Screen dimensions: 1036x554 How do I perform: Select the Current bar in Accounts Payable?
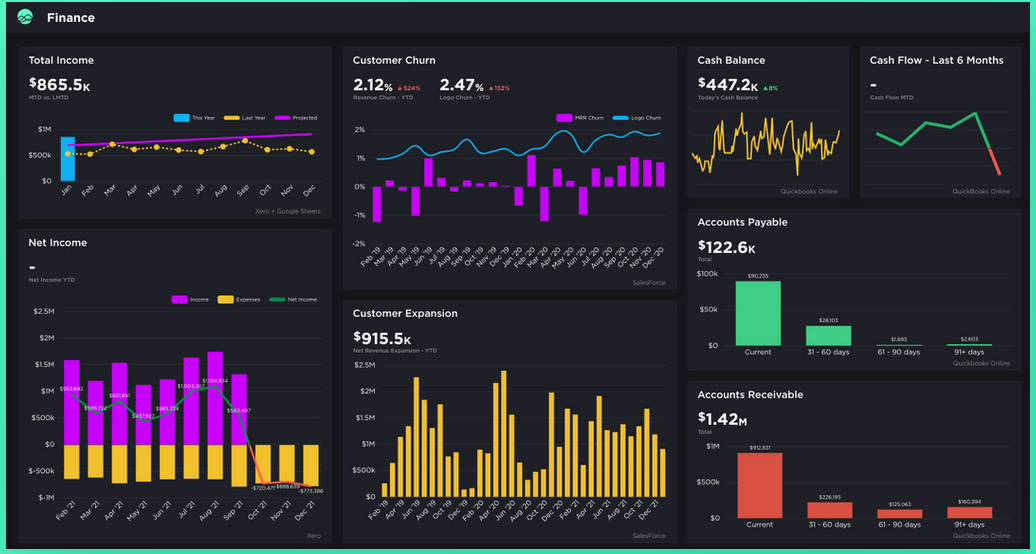[758, 313]
